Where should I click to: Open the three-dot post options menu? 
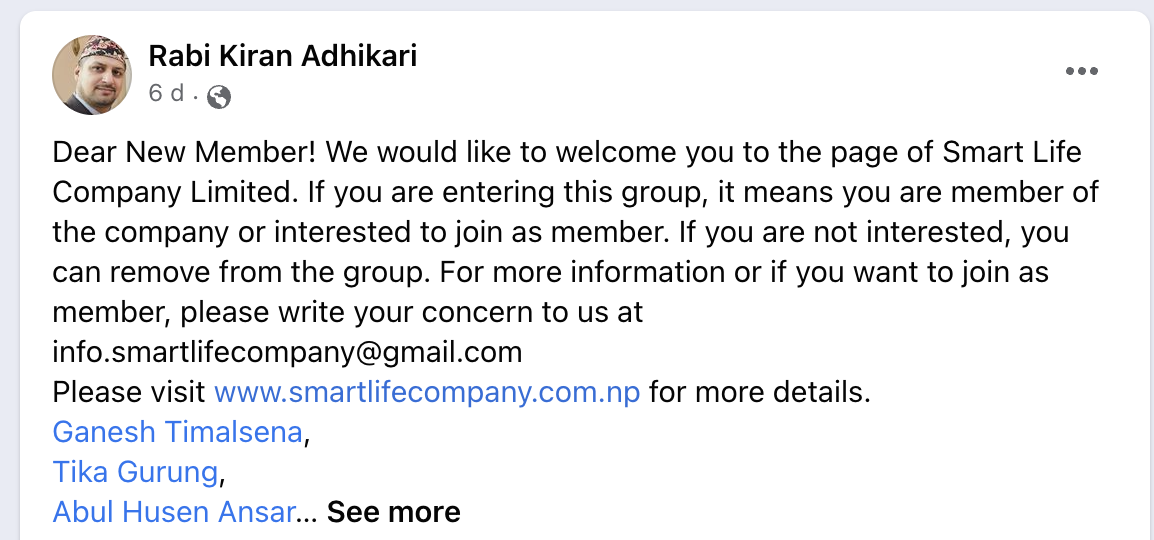pos(1082,71)
